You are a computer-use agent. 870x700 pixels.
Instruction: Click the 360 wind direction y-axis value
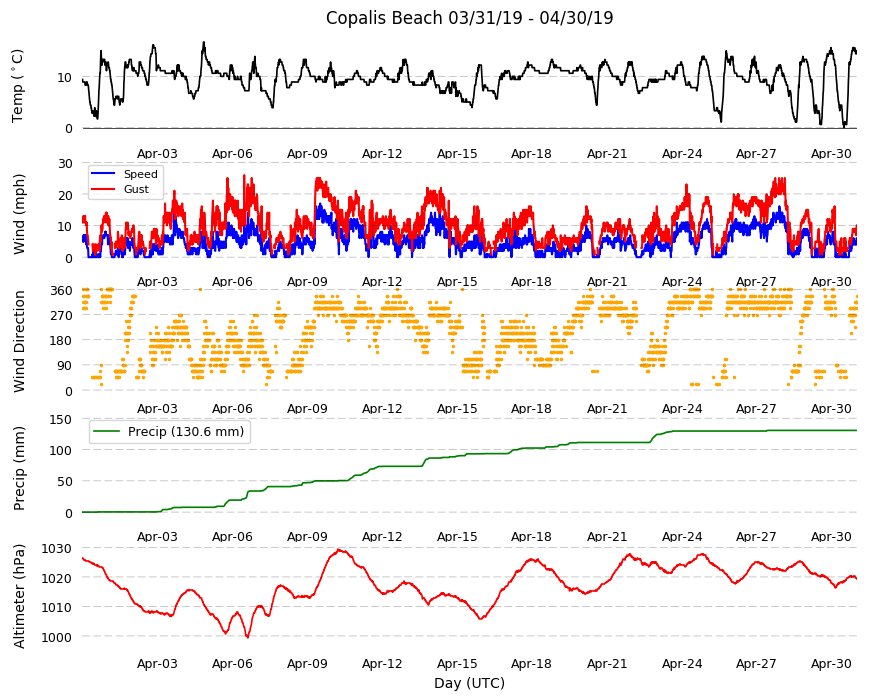(62, 291)
